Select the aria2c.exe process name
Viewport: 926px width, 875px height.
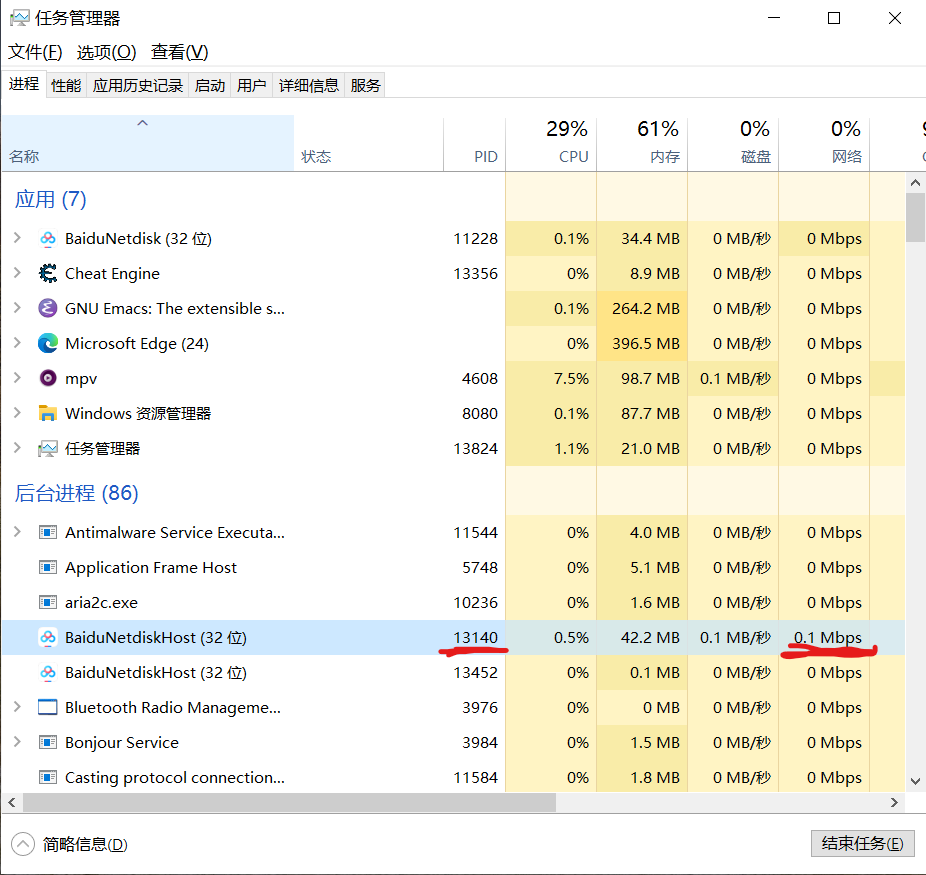pos(101,603)
